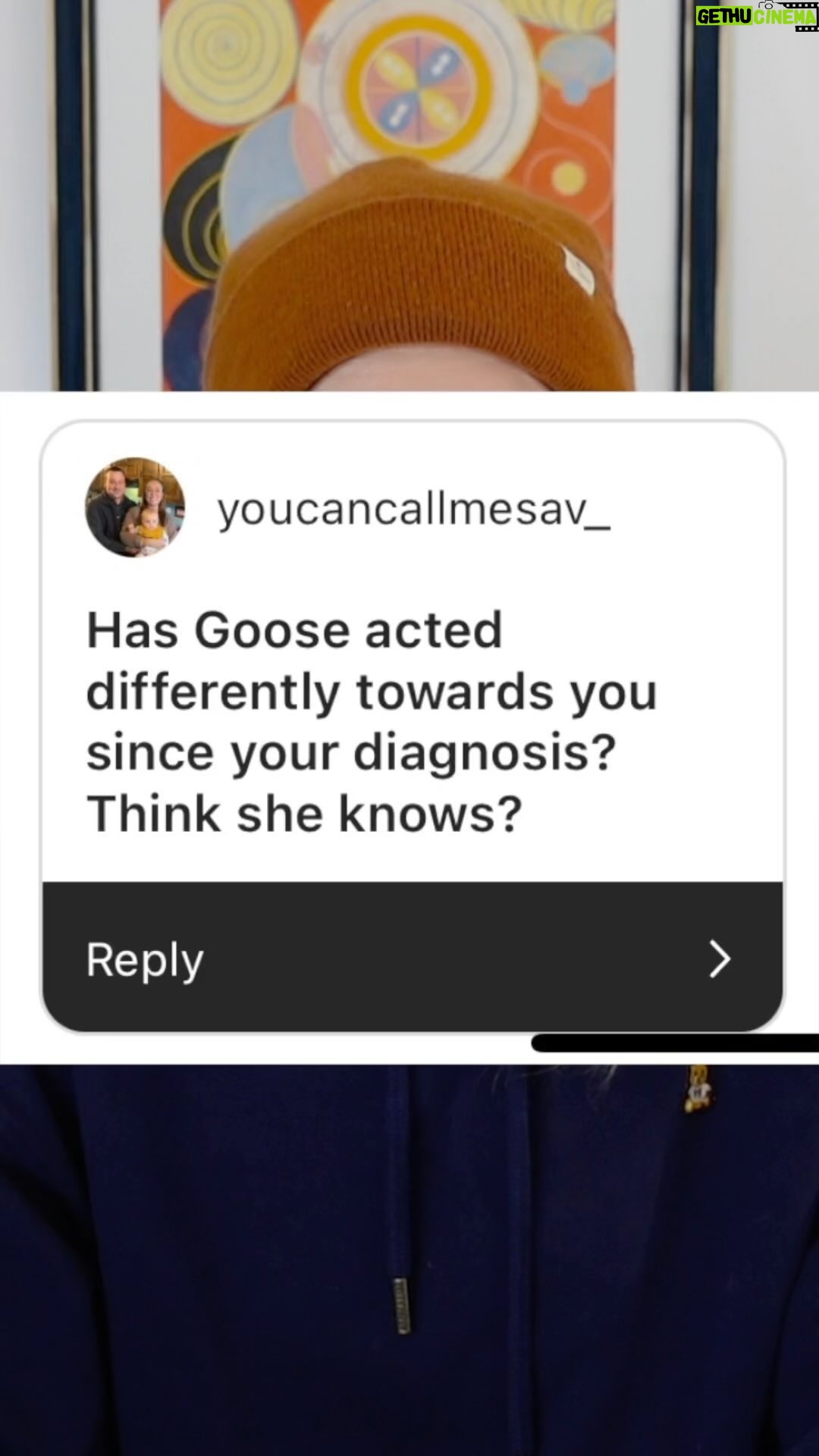819x1456 pixels.
Task: Select the right navy picture frame edge
Action: pyautogui.click(x=704, y=195)
